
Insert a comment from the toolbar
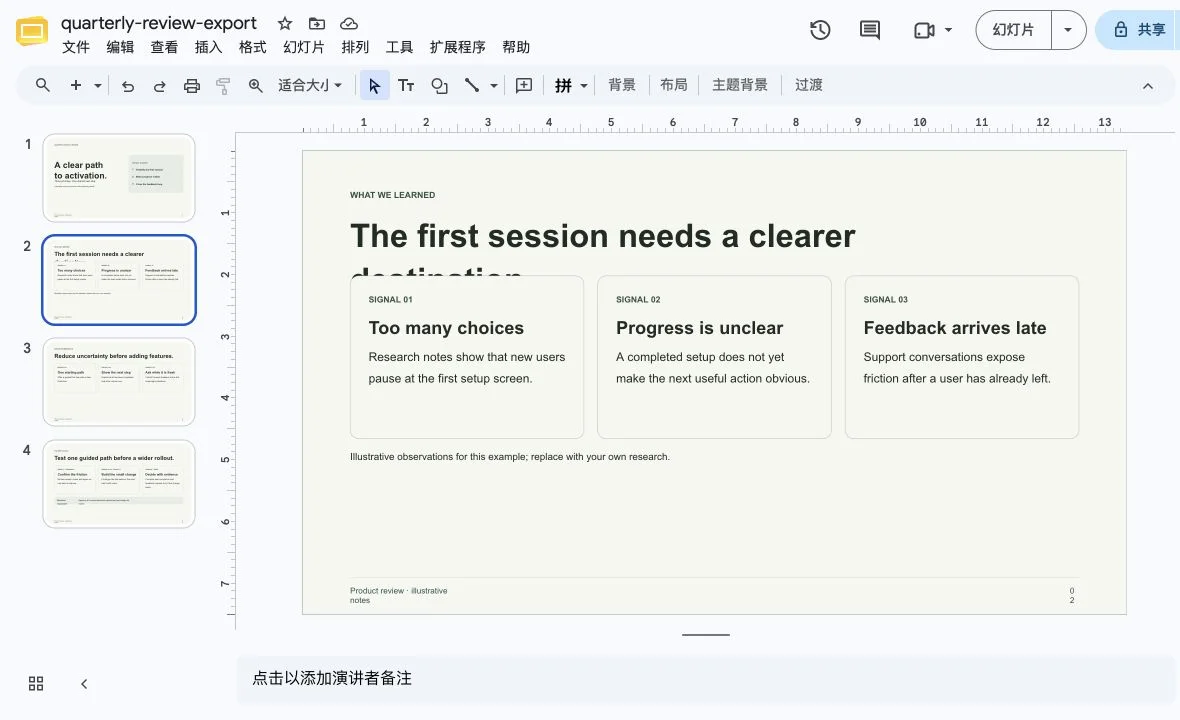tap(524, 86)
